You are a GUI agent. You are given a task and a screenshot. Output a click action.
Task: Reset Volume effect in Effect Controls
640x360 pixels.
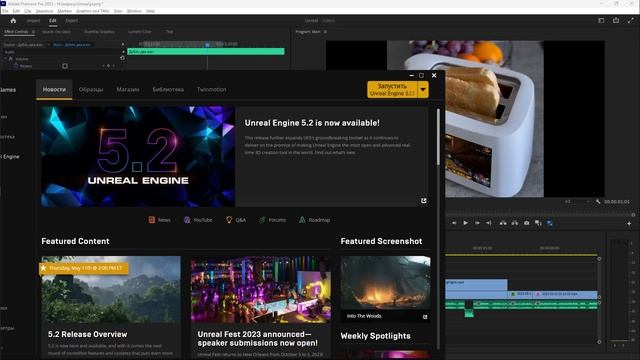[122, 58]
